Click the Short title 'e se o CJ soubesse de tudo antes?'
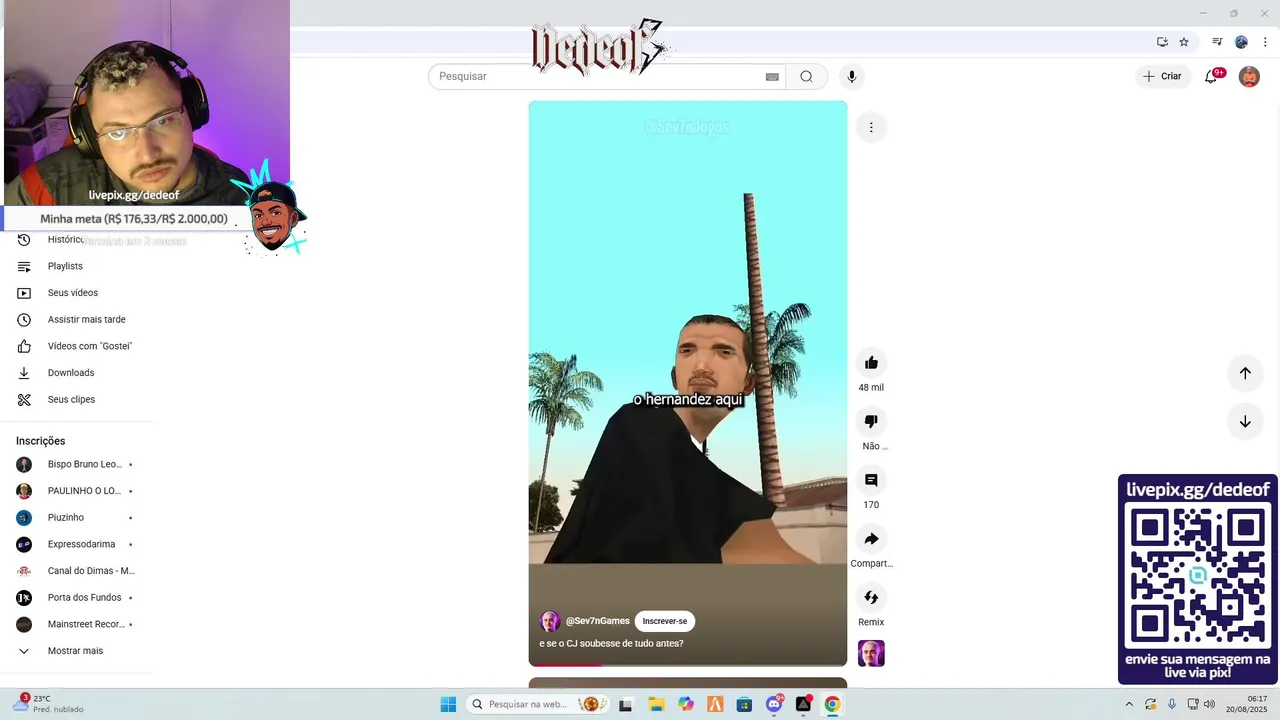The height and width of the screenshot is (720, 1280). click(611, 643)
